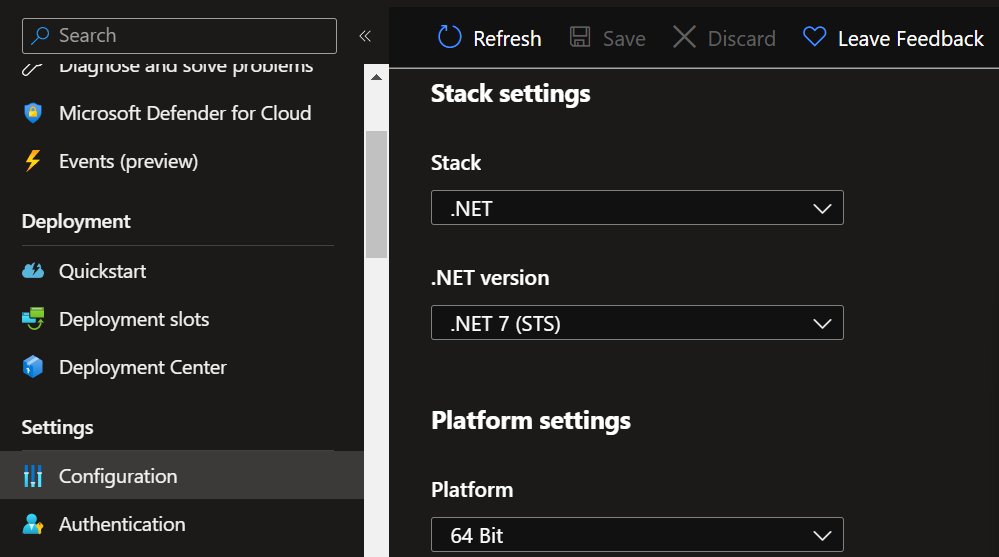The height and width of the screenshot is (557, 999).
Task: Go to Quickstart page
Action: point(103,271)
